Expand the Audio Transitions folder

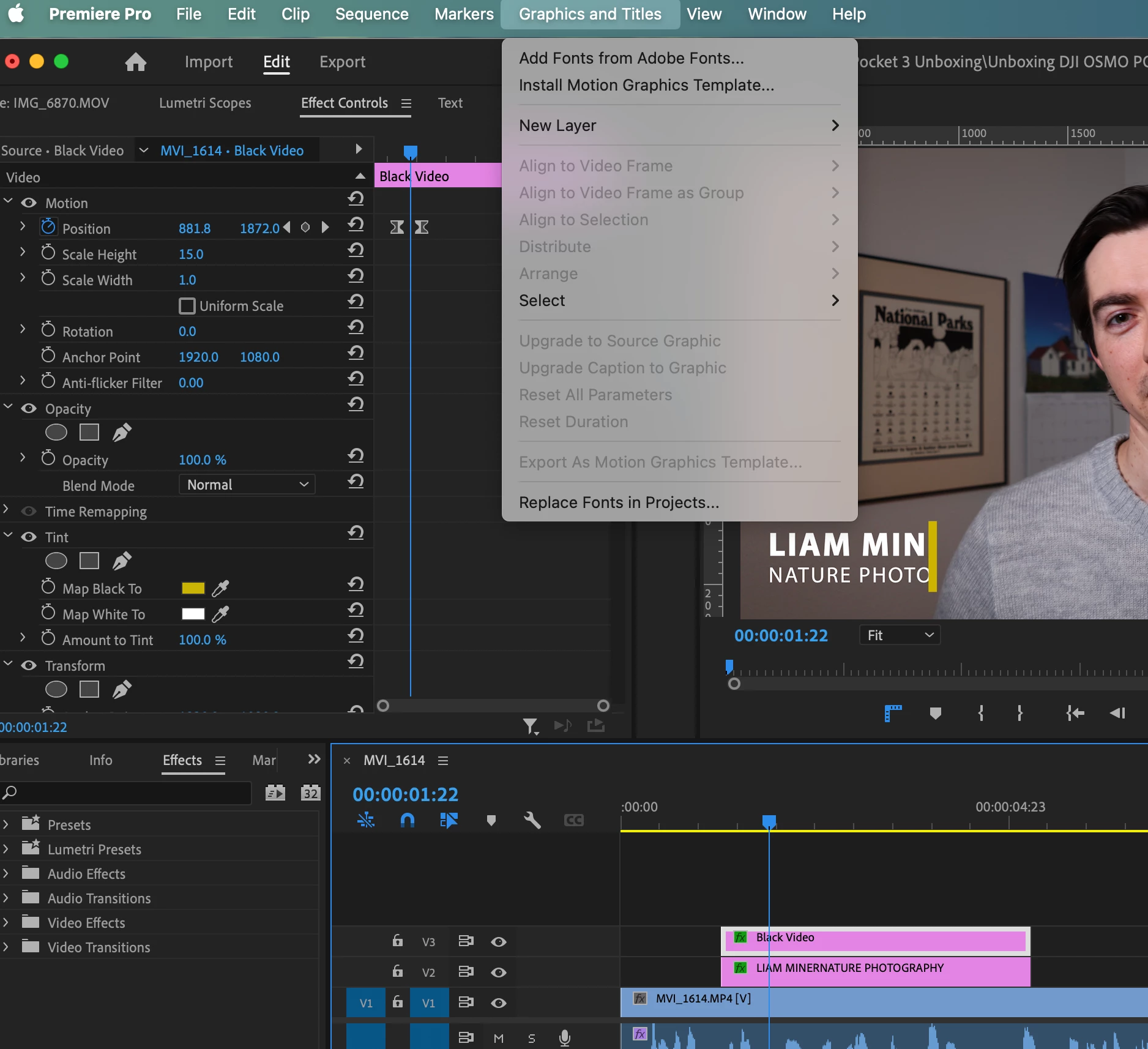tap(6, 898)
